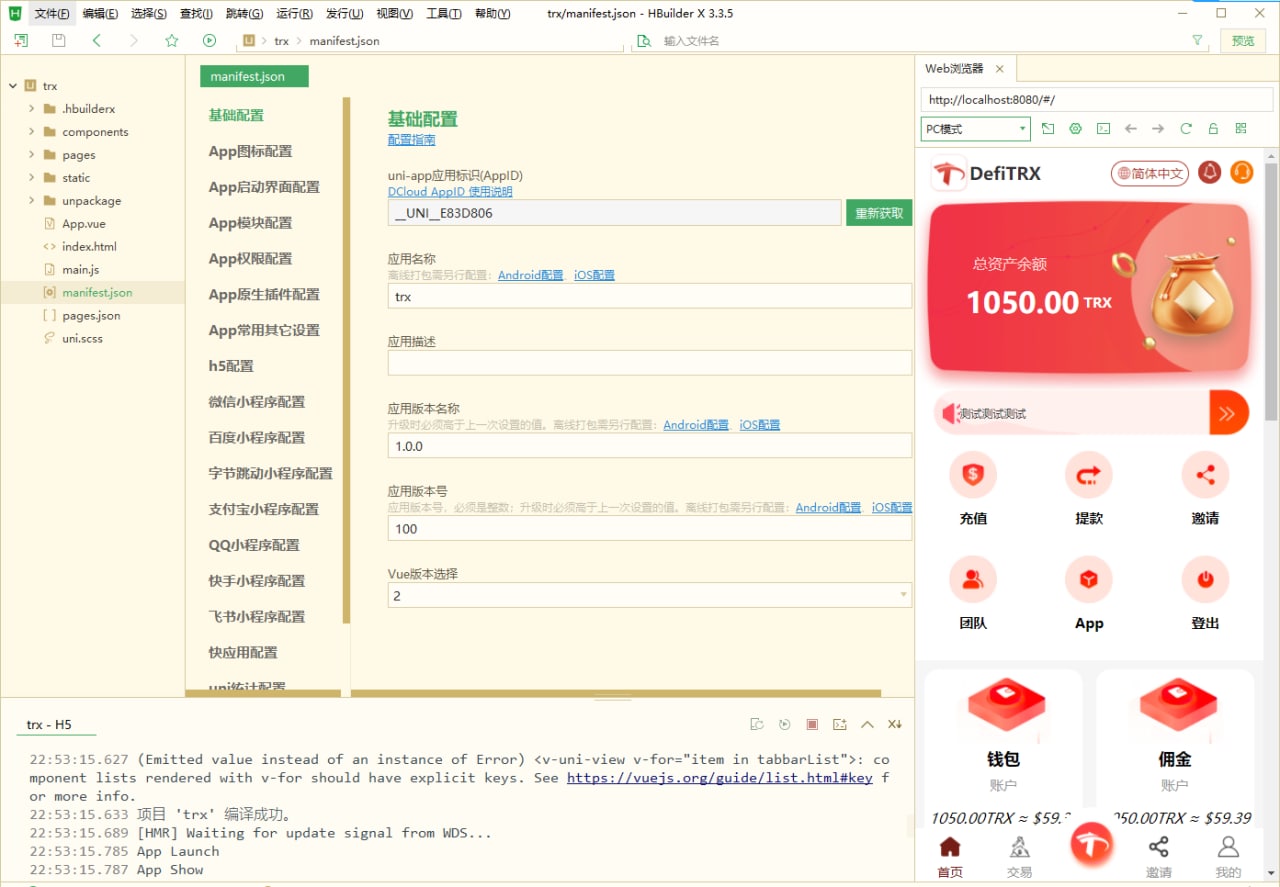Open the Android配置 link under 应用版本名称
The width and height of the screenshot is (1280, 887).
tap(696, 424)
